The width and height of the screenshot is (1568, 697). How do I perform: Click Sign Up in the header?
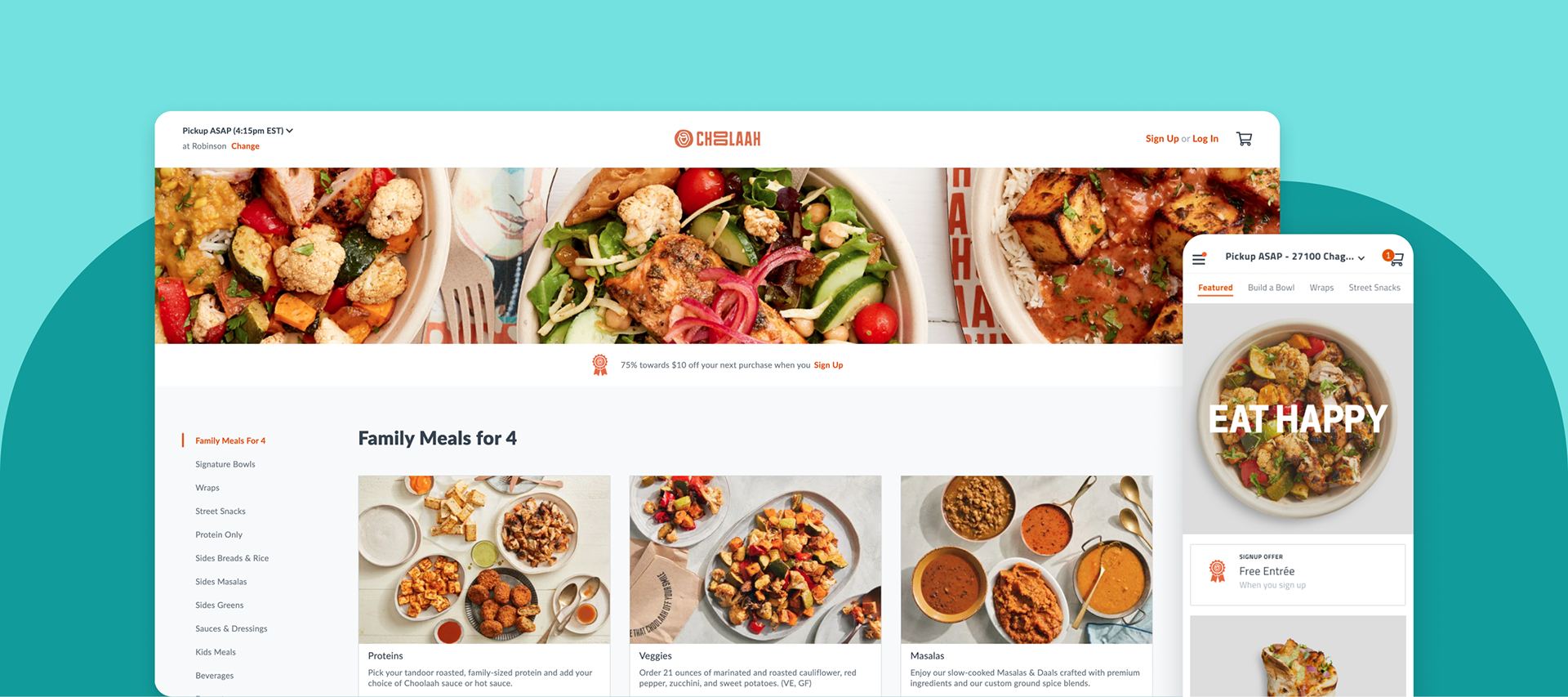[x=1162, y=139]
